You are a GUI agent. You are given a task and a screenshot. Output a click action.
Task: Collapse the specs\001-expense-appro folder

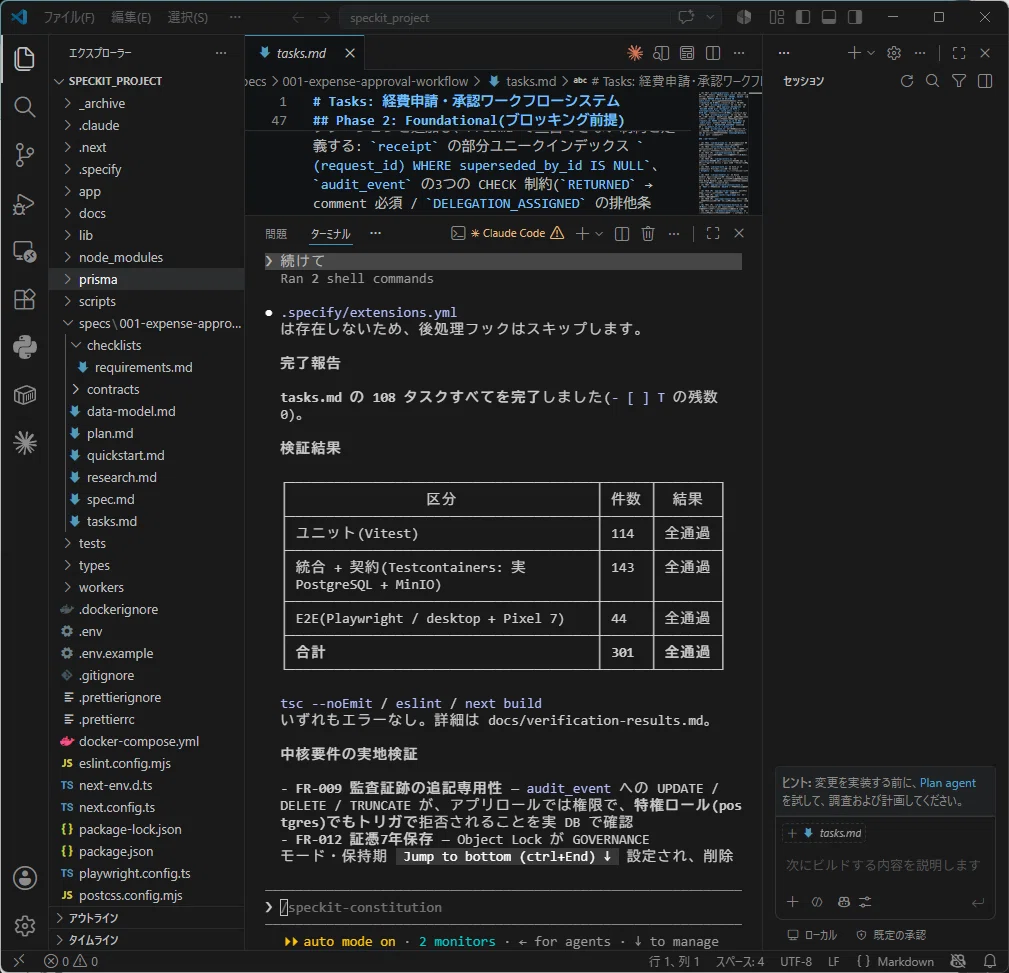pyautogui.click(x=147, y=323)
